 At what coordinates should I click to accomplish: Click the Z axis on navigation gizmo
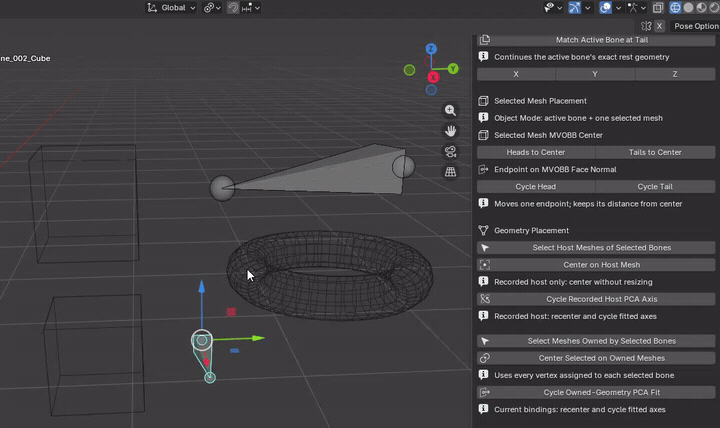point(431,49)
